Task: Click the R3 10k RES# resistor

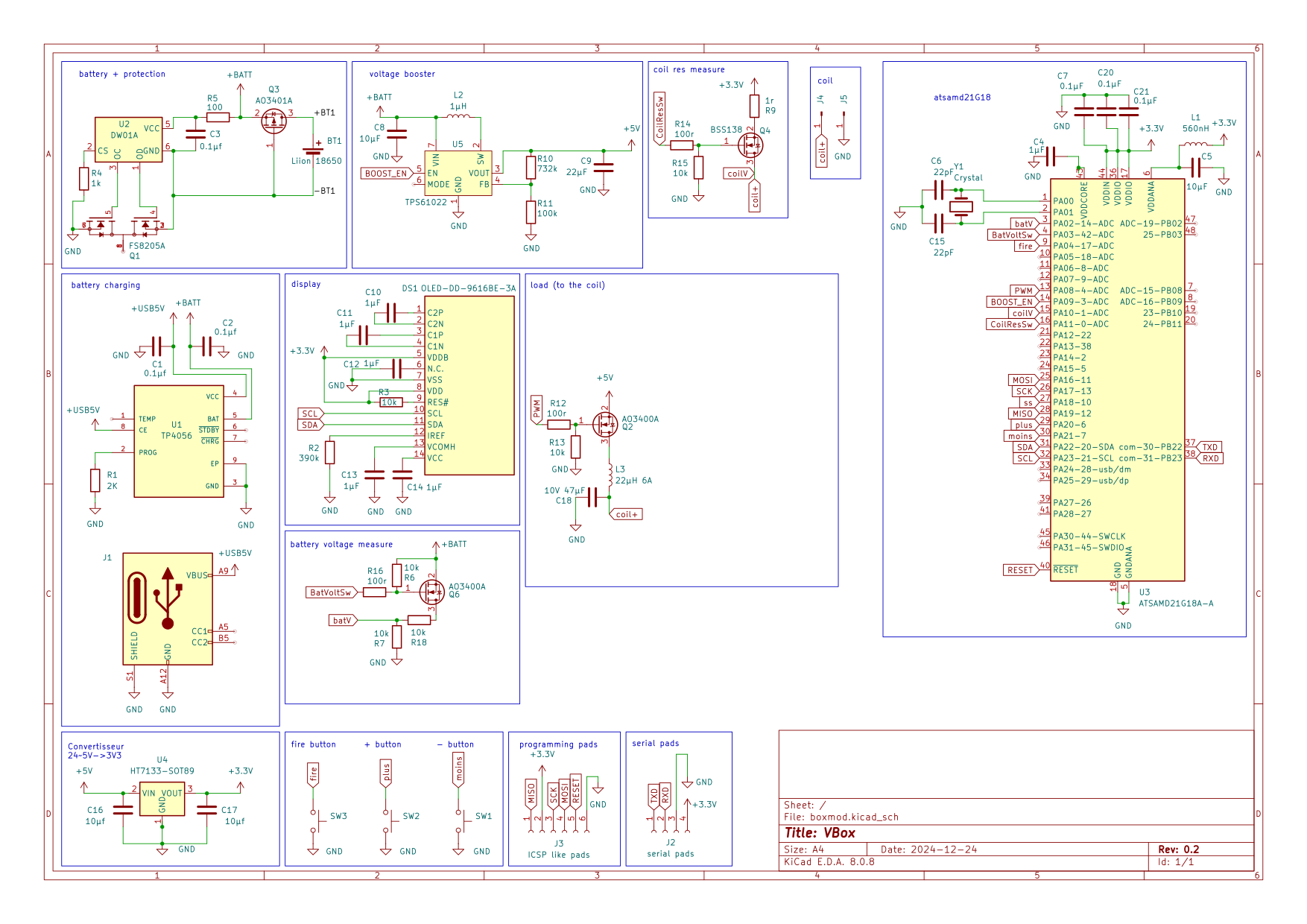Action: 391,402
